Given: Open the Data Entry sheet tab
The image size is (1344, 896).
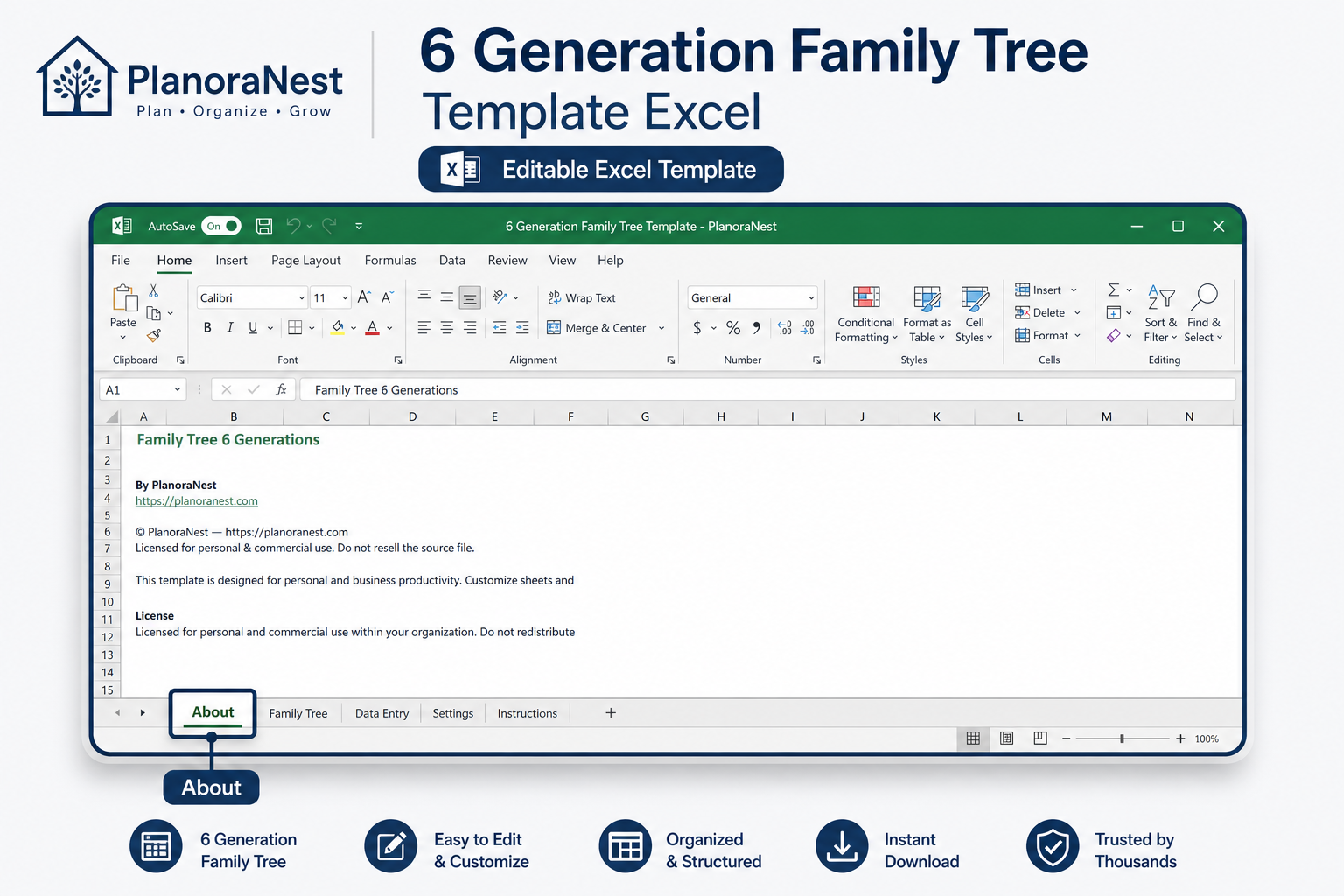Looking at the screenshot, I should (x=381, y=713).
